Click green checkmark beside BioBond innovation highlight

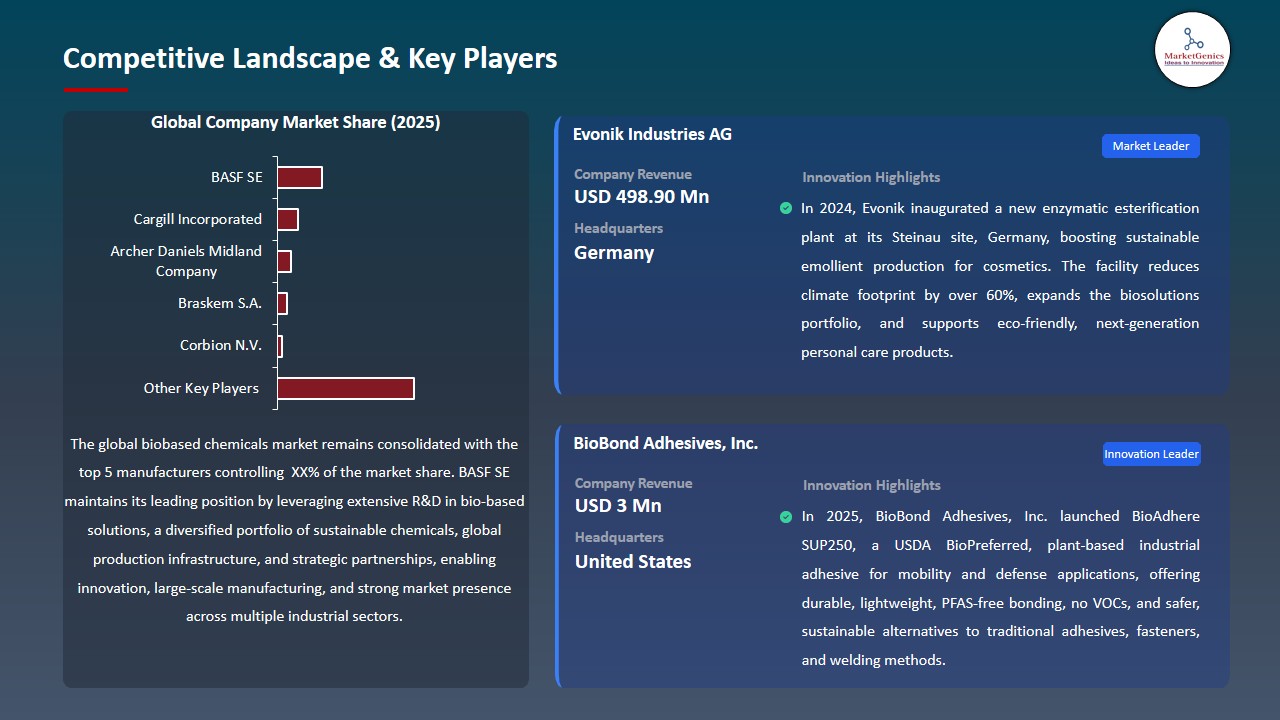786,517
